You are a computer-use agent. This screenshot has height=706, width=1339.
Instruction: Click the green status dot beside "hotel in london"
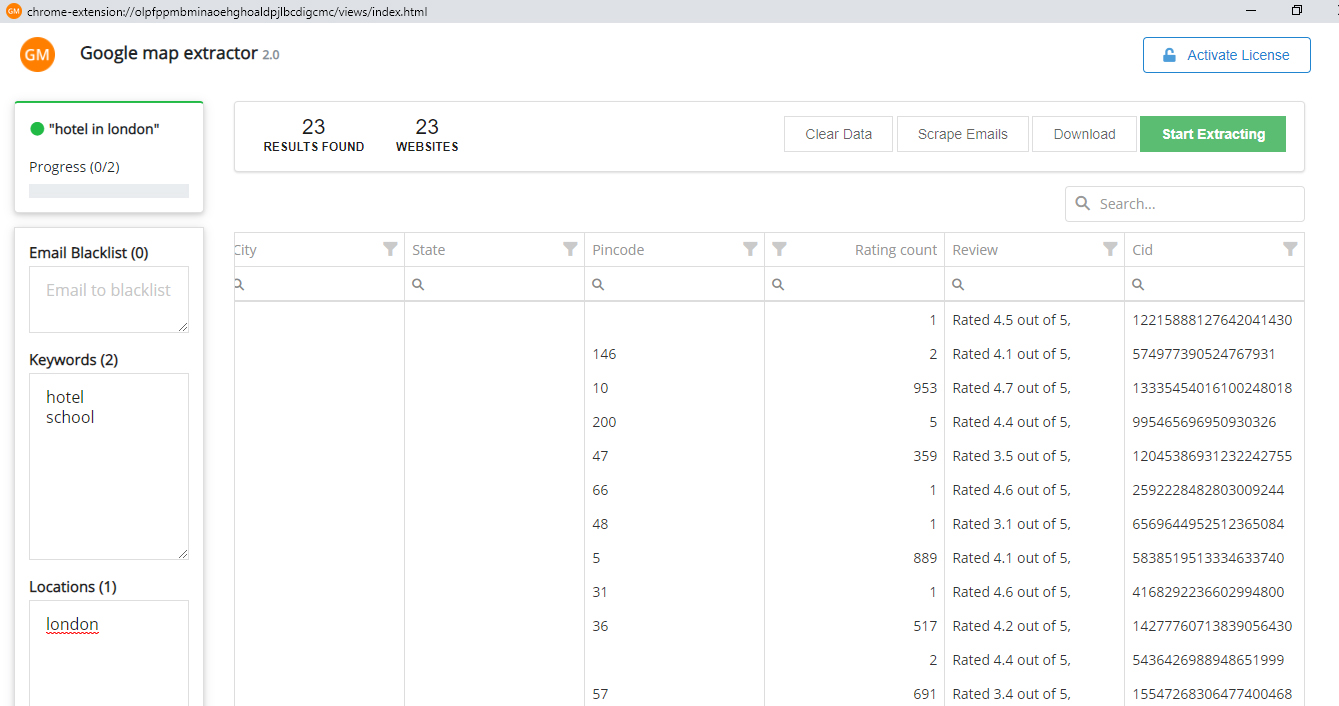pos(38,129)
